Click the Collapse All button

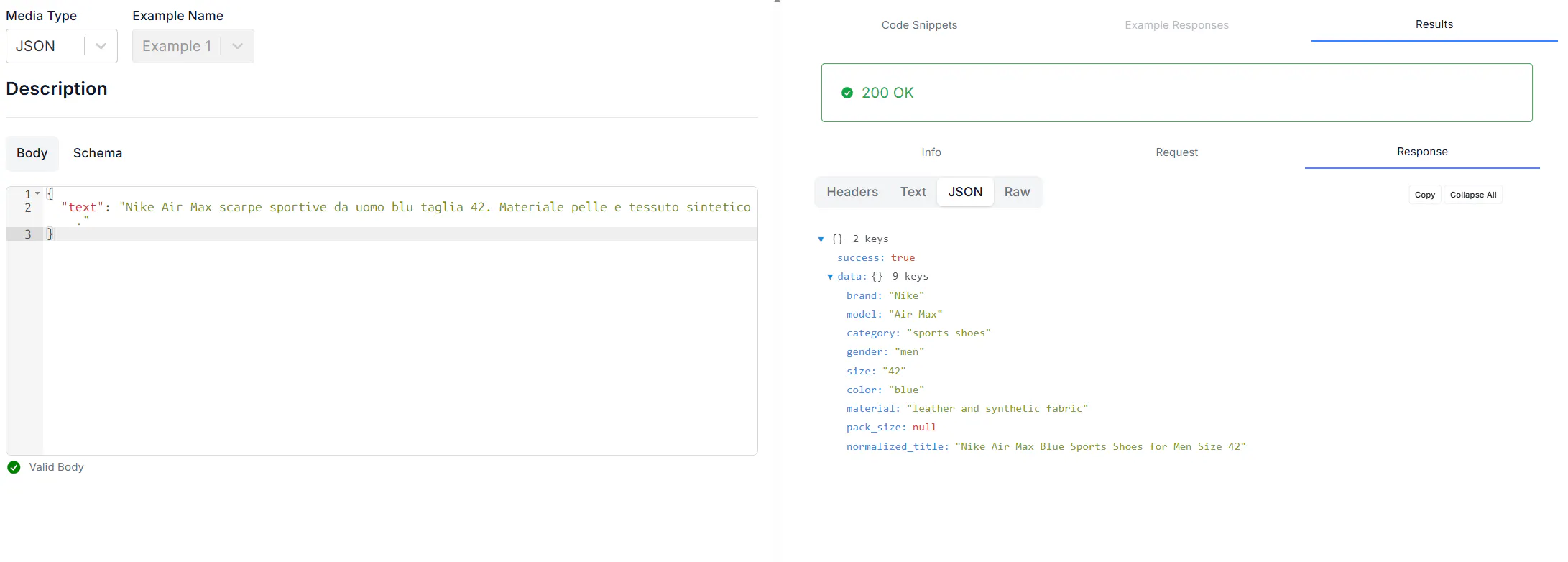point(1473,195)
